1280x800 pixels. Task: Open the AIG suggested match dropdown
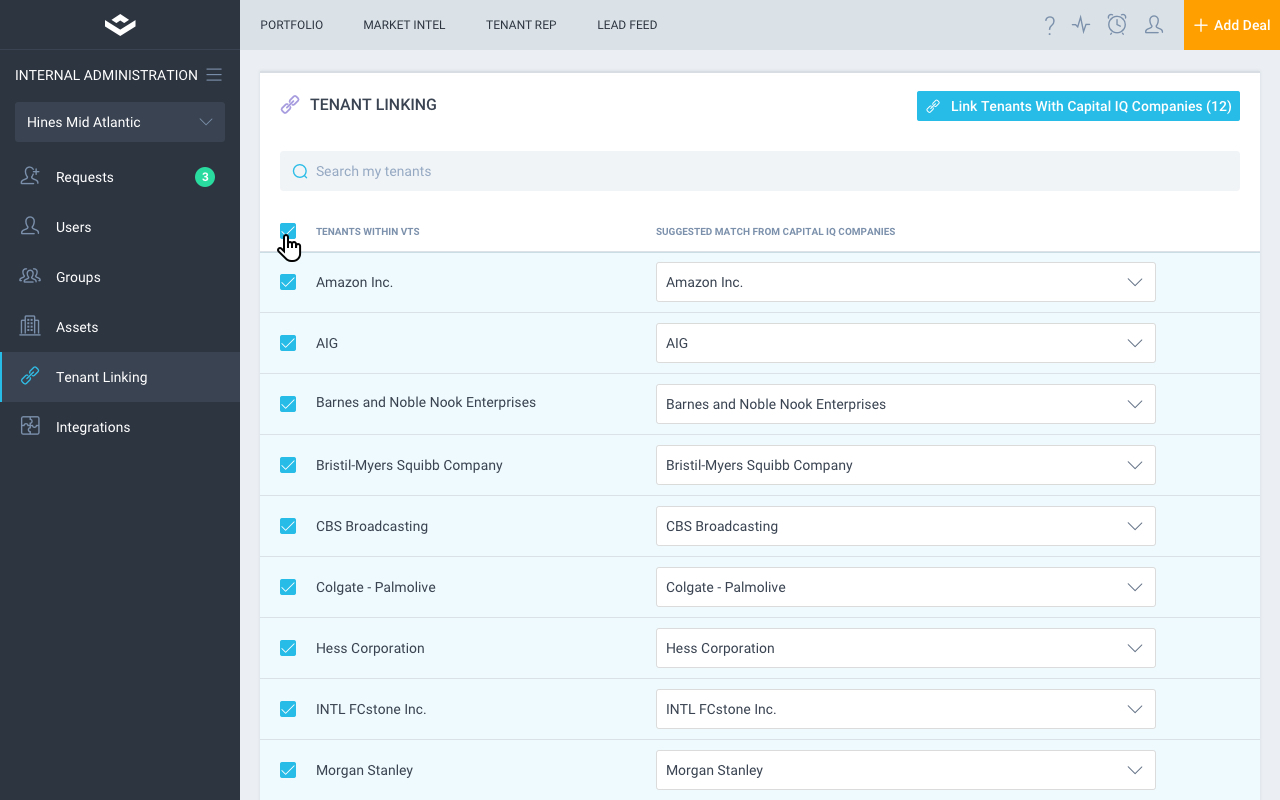click(x=905, y=343)
